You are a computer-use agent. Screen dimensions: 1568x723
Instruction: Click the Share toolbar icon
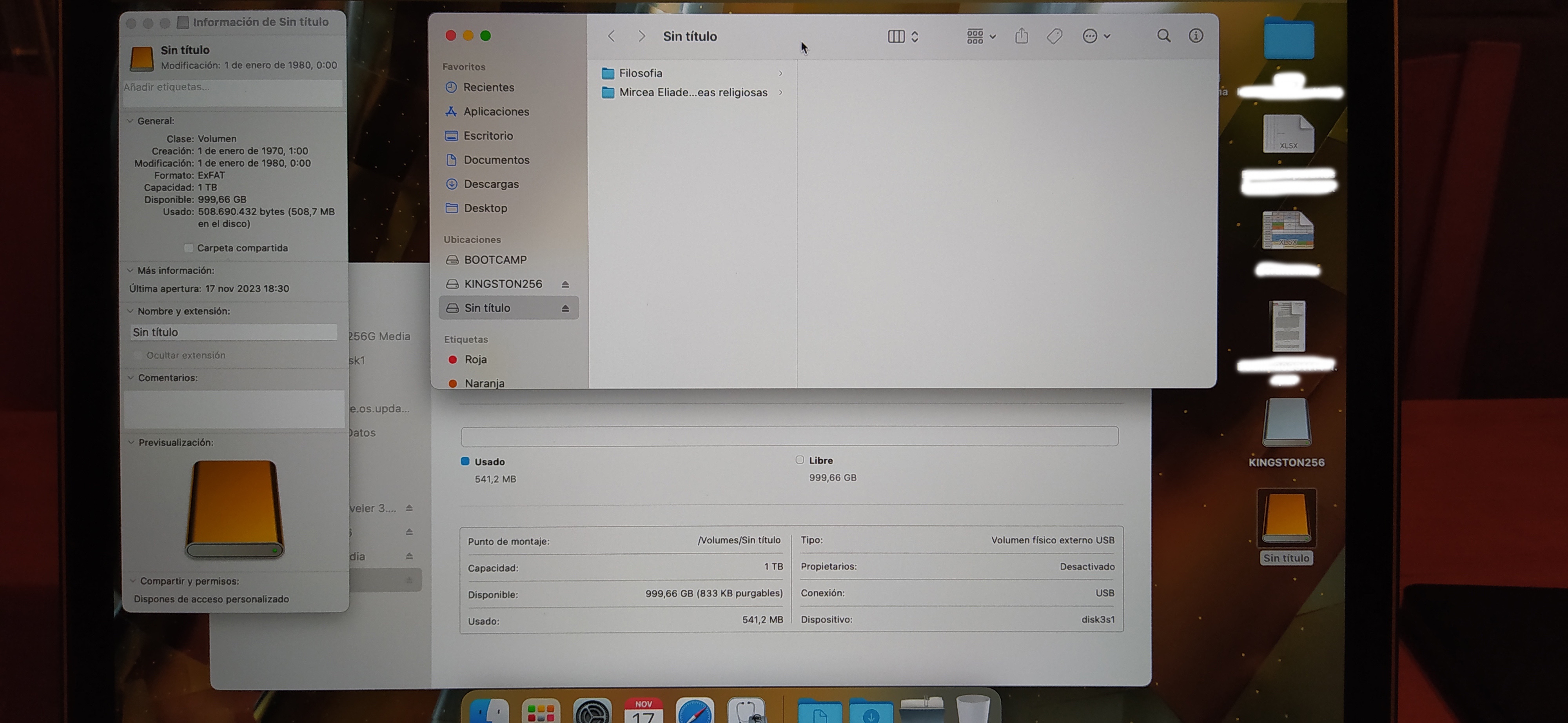click(x=1022, y=36)
